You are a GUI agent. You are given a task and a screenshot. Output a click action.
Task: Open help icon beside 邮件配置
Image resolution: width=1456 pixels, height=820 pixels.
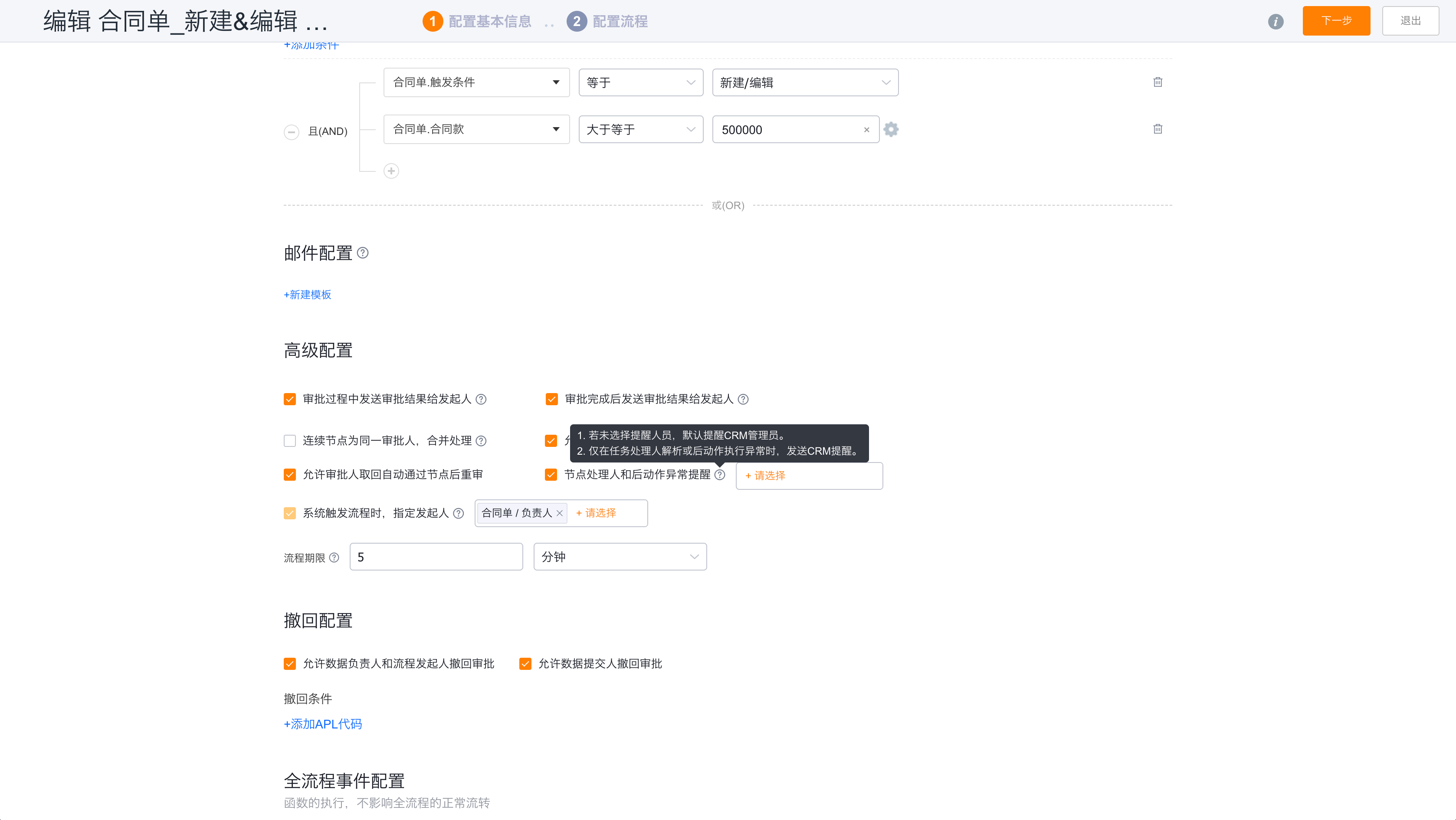pos(363,253)
